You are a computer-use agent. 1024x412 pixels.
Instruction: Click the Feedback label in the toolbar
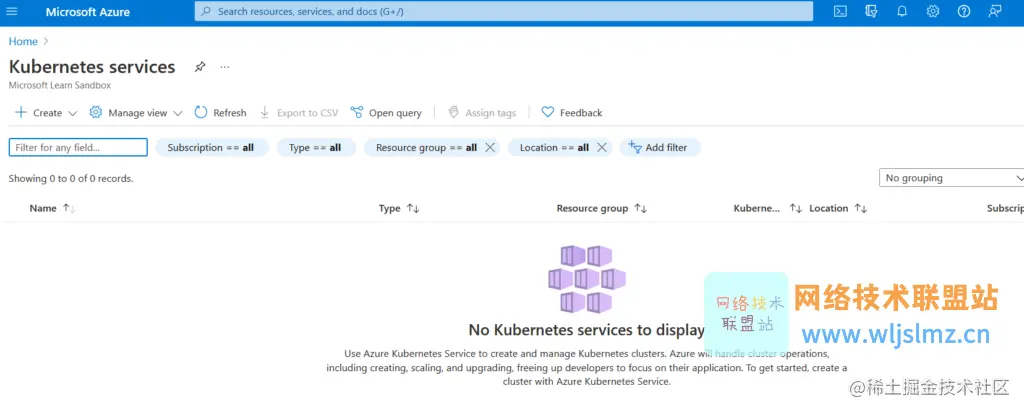coord(581,113)
